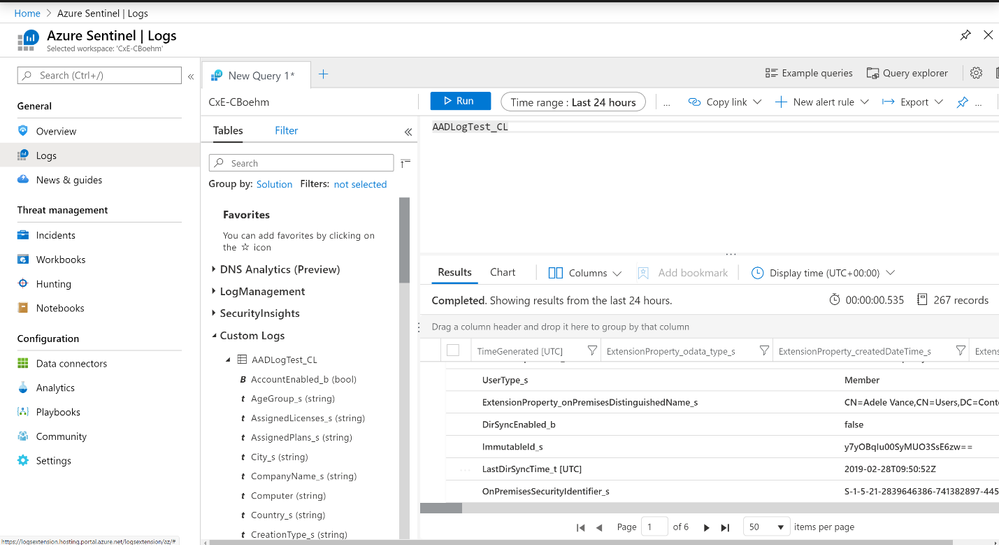Image resolution: width=999 pixels, height=545 pixels.
Task: Run the query
Action: click(460, 101)
